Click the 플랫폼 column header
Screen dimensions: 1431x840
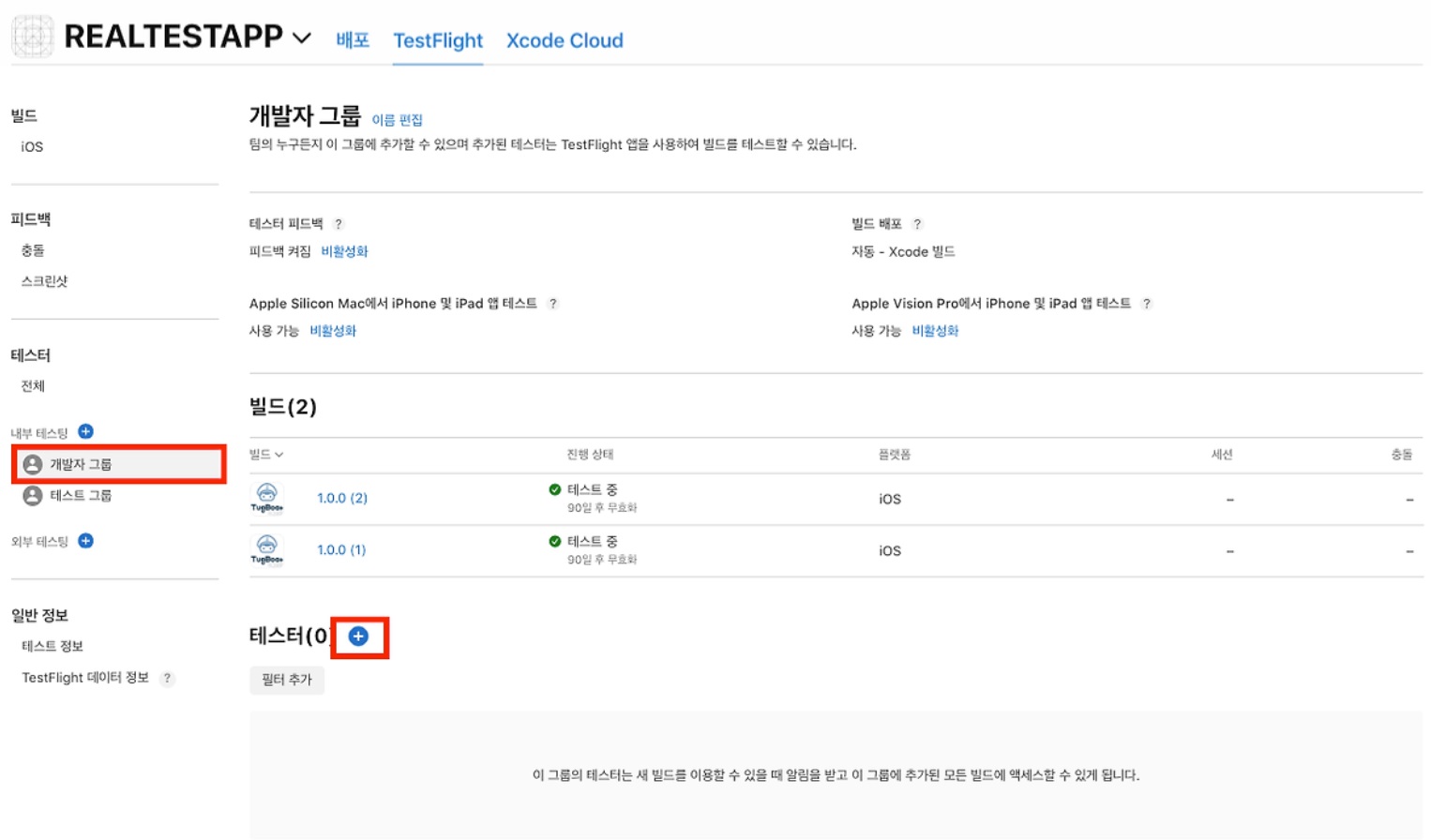click(895, 455)
